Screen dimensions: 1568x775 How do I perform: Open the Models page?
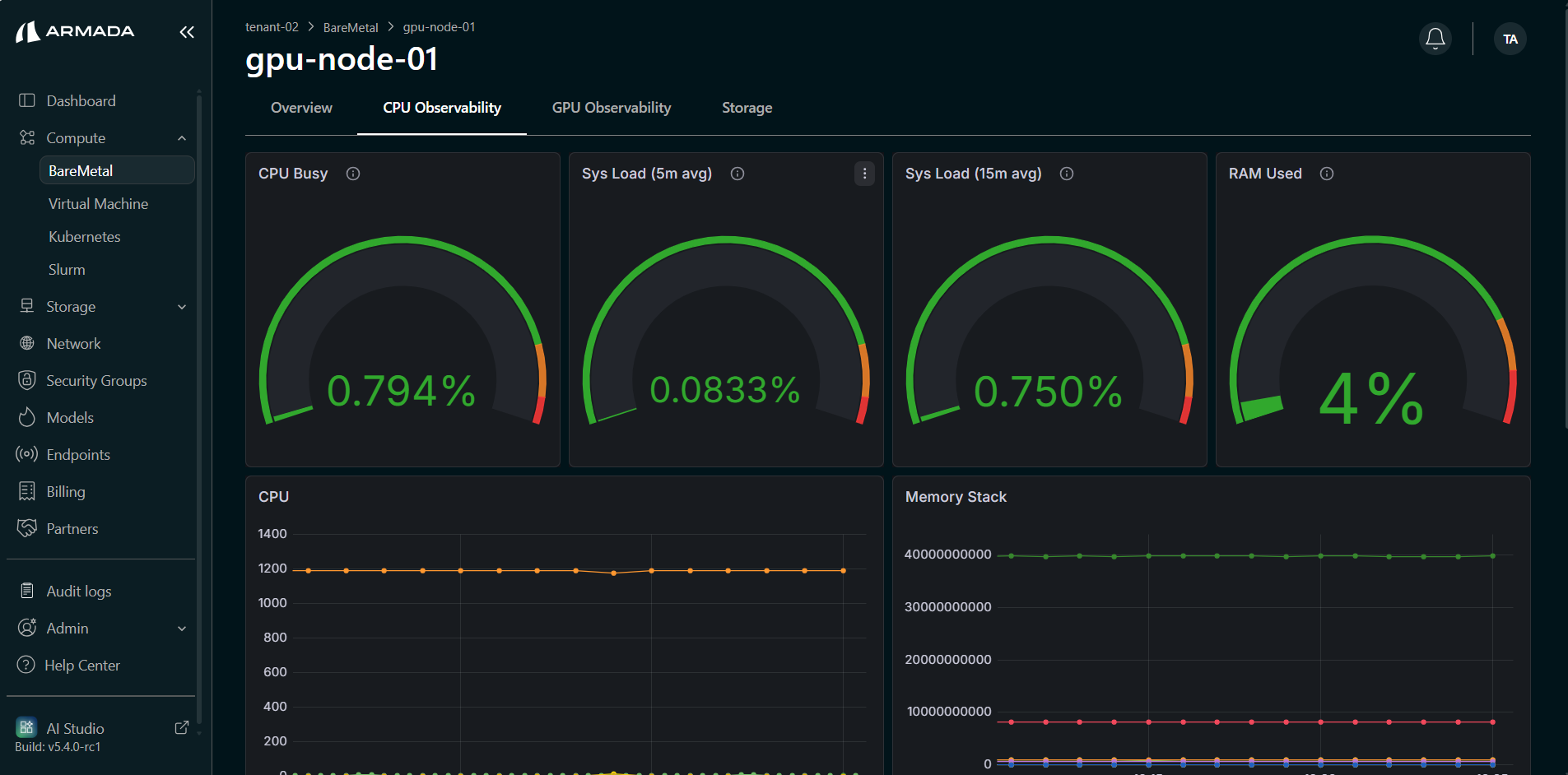70,417
